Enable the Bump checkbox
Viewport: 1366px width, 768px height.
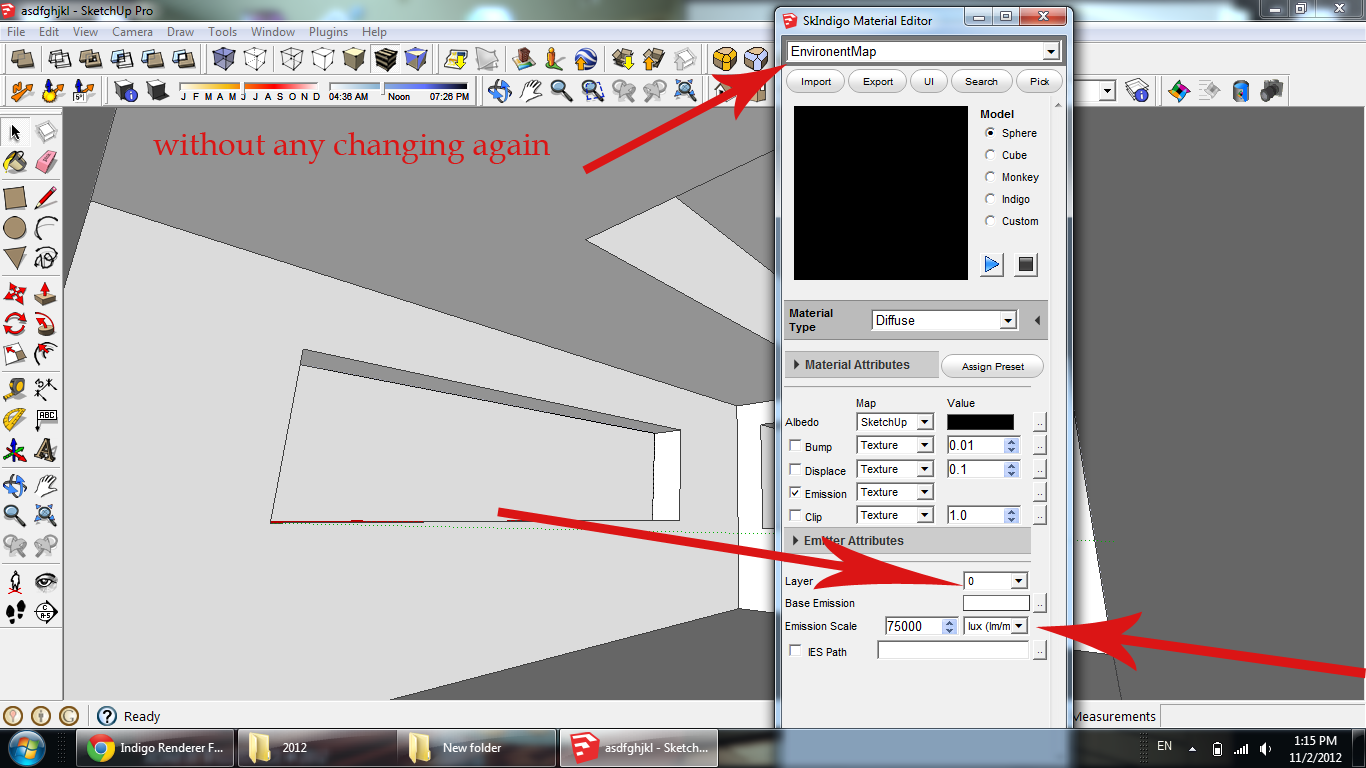[x=795, y=446]
